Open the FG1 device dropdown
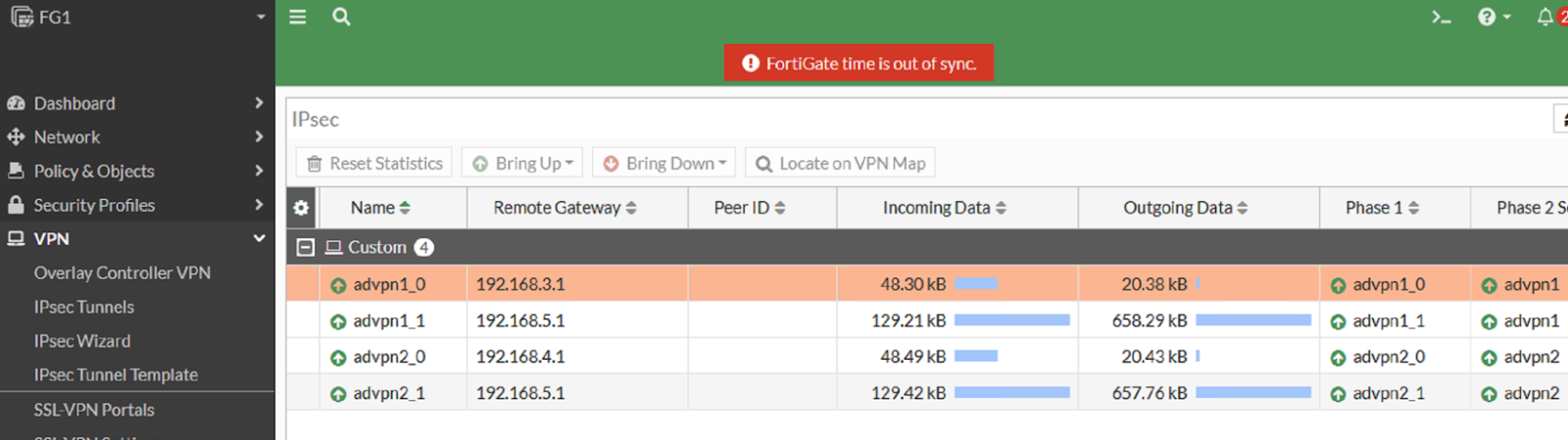 (x=261, y=17)
